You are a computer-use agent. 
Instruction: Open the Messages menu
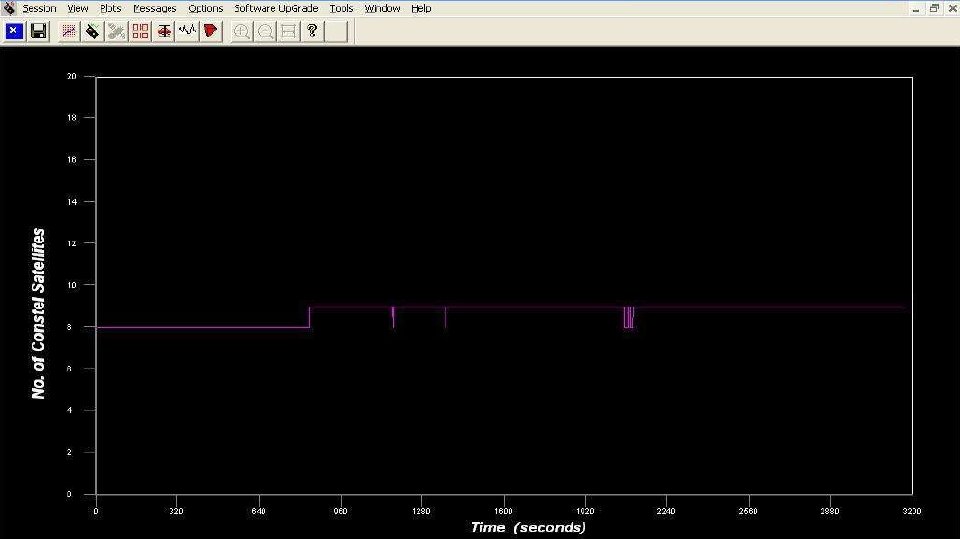155,9
